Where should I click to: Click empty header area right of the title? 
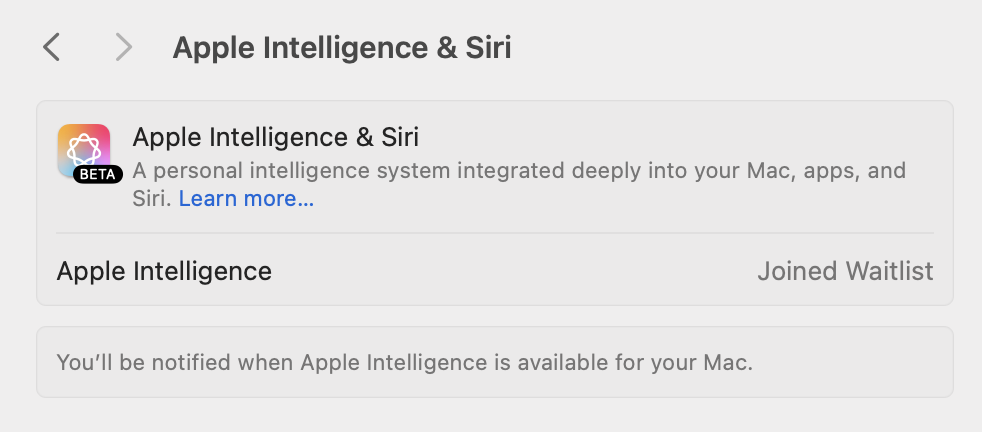pos(740,48)
